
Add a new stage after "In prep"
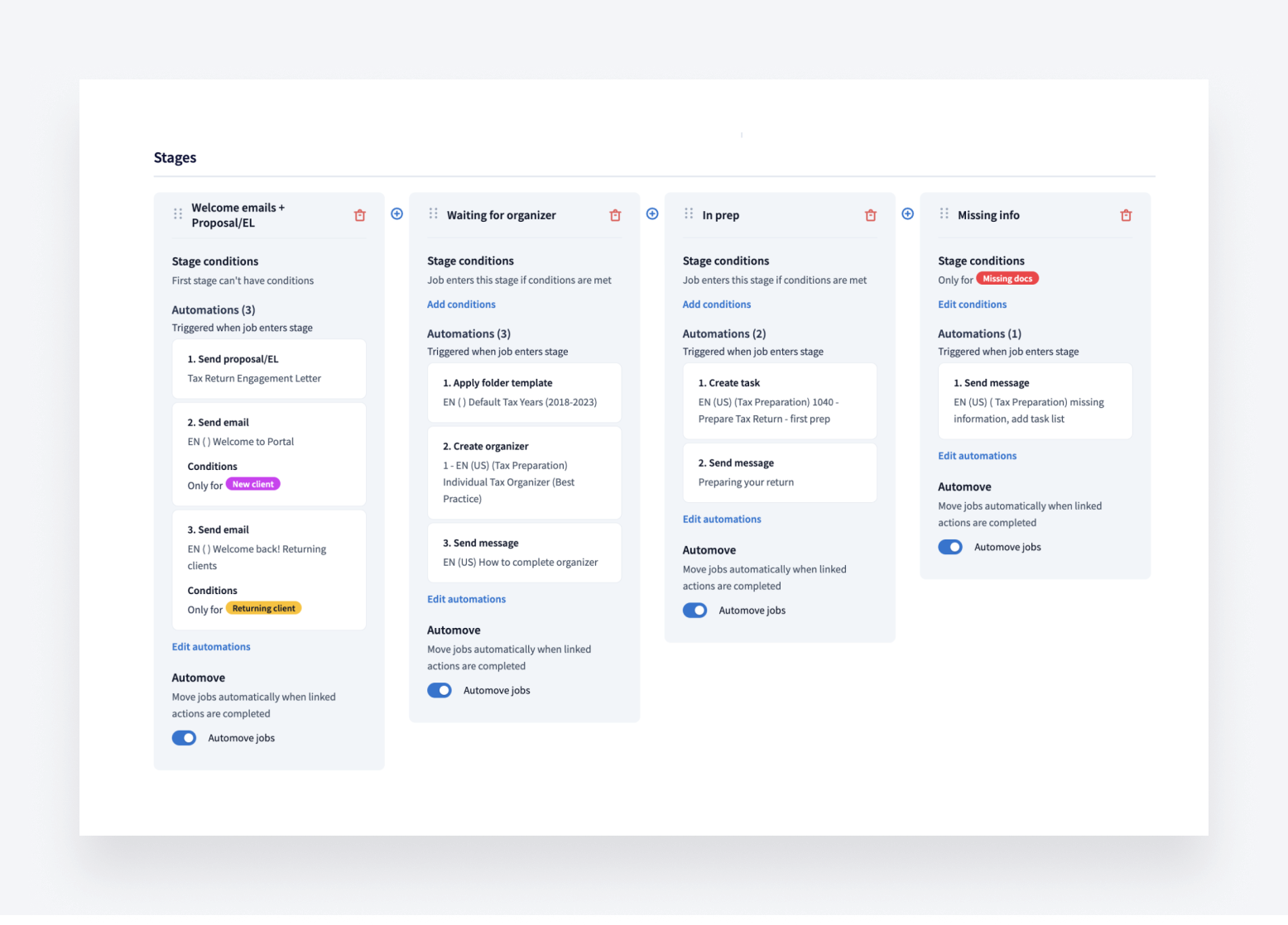(x=907, y=213)
